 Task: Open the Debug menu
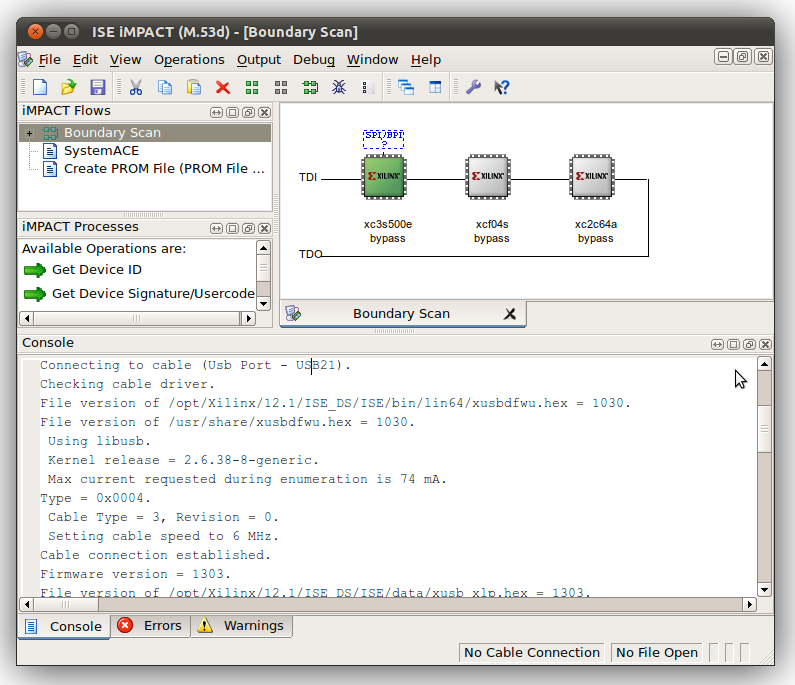click(314, 60)
